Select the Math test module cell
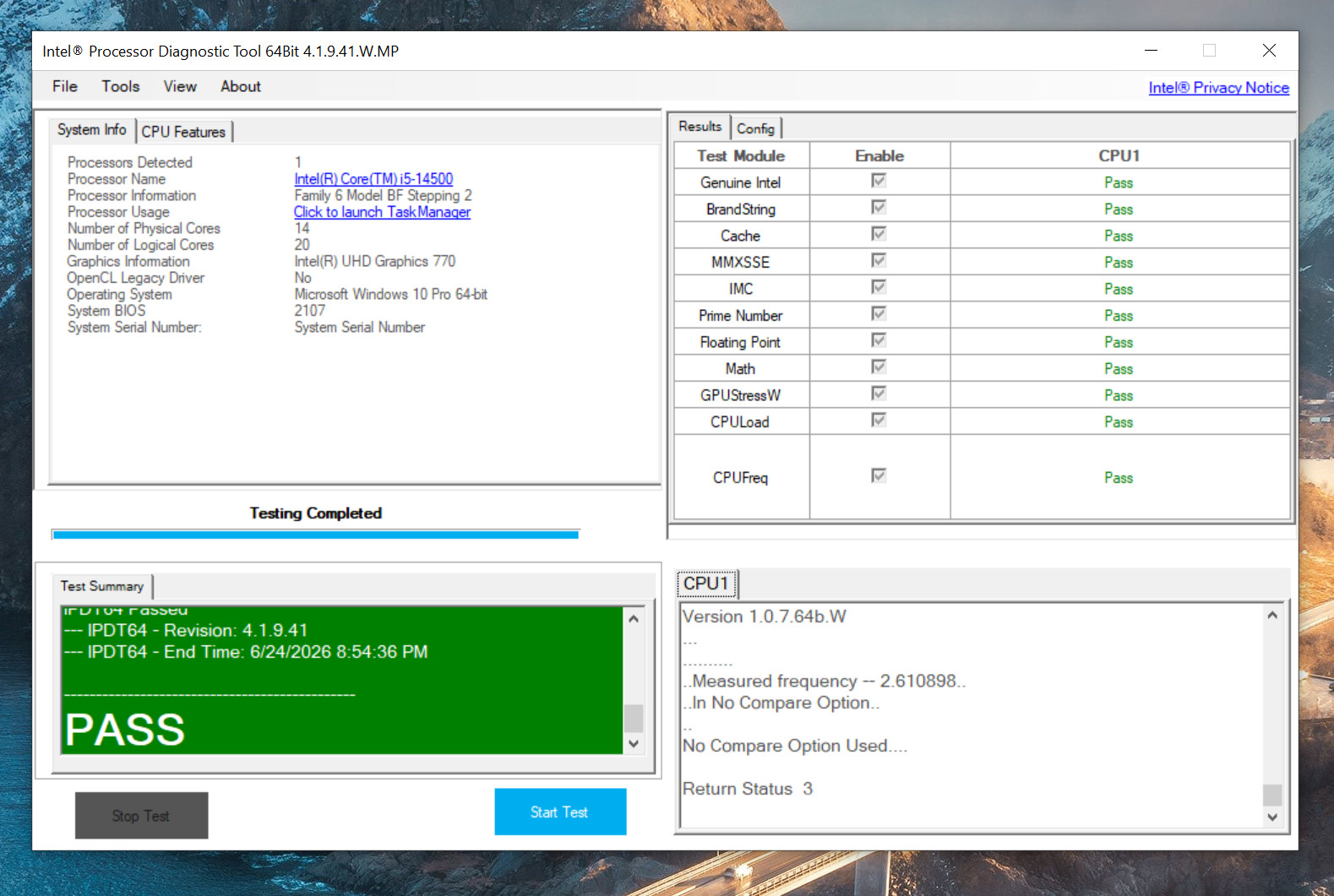Screen dimensions: 1334x896 tap(741, 369)
